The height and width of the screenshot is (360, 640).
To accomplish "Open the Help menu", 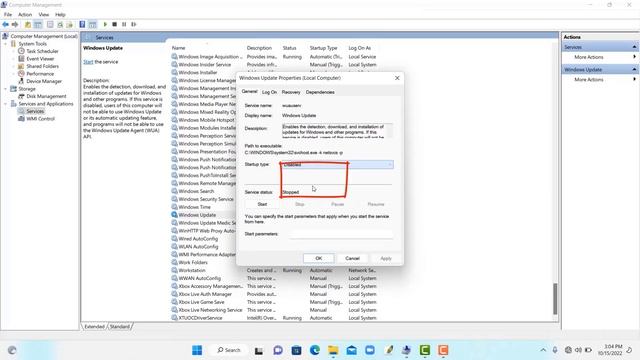I will click(60, 15).
